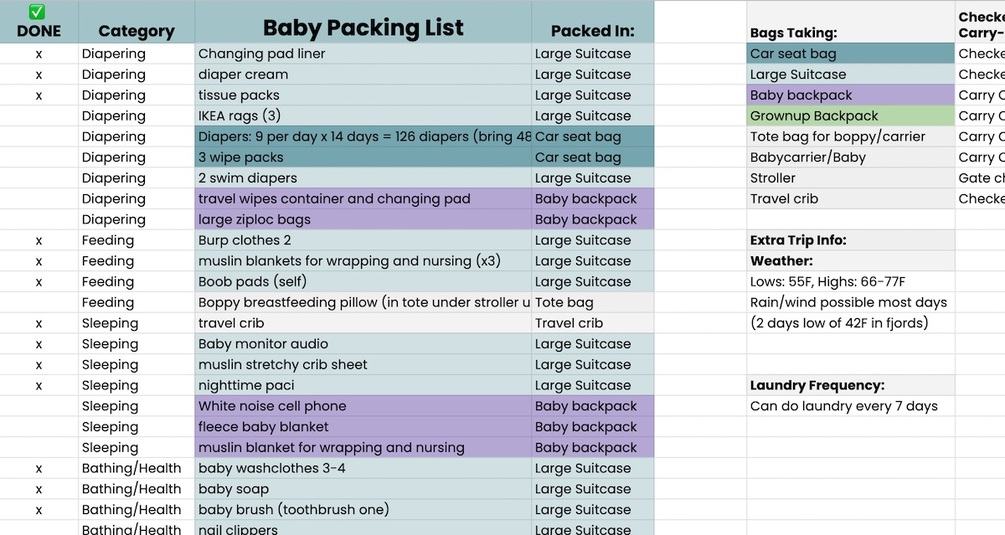This screenshot has width=1005, height=535.
Task: Toggle DONE mark for Changing pad liner
Action: (x=39, y=54)
